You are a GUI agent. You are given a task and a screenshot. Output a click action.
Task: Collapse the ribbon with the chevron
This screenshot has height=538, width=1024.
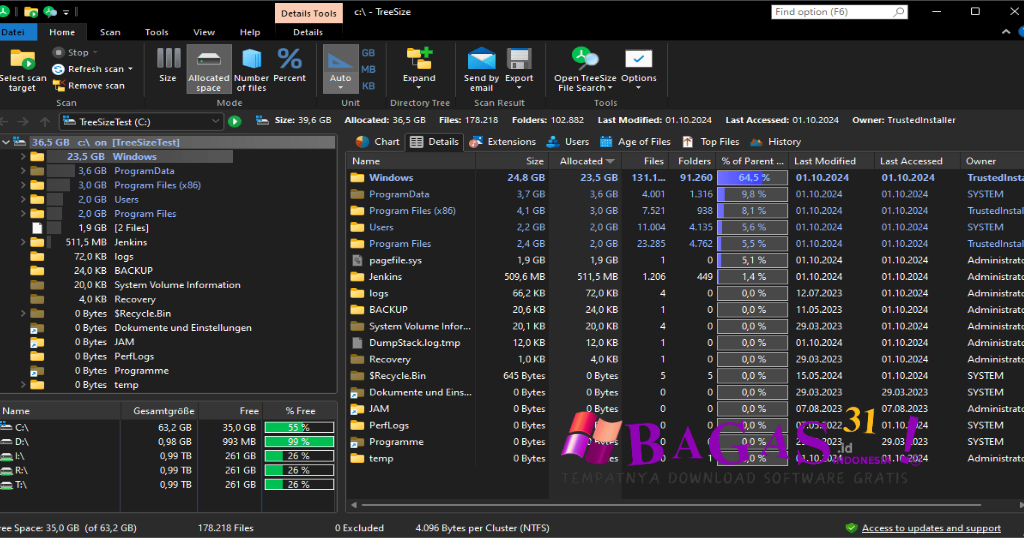pos(1006,32)
